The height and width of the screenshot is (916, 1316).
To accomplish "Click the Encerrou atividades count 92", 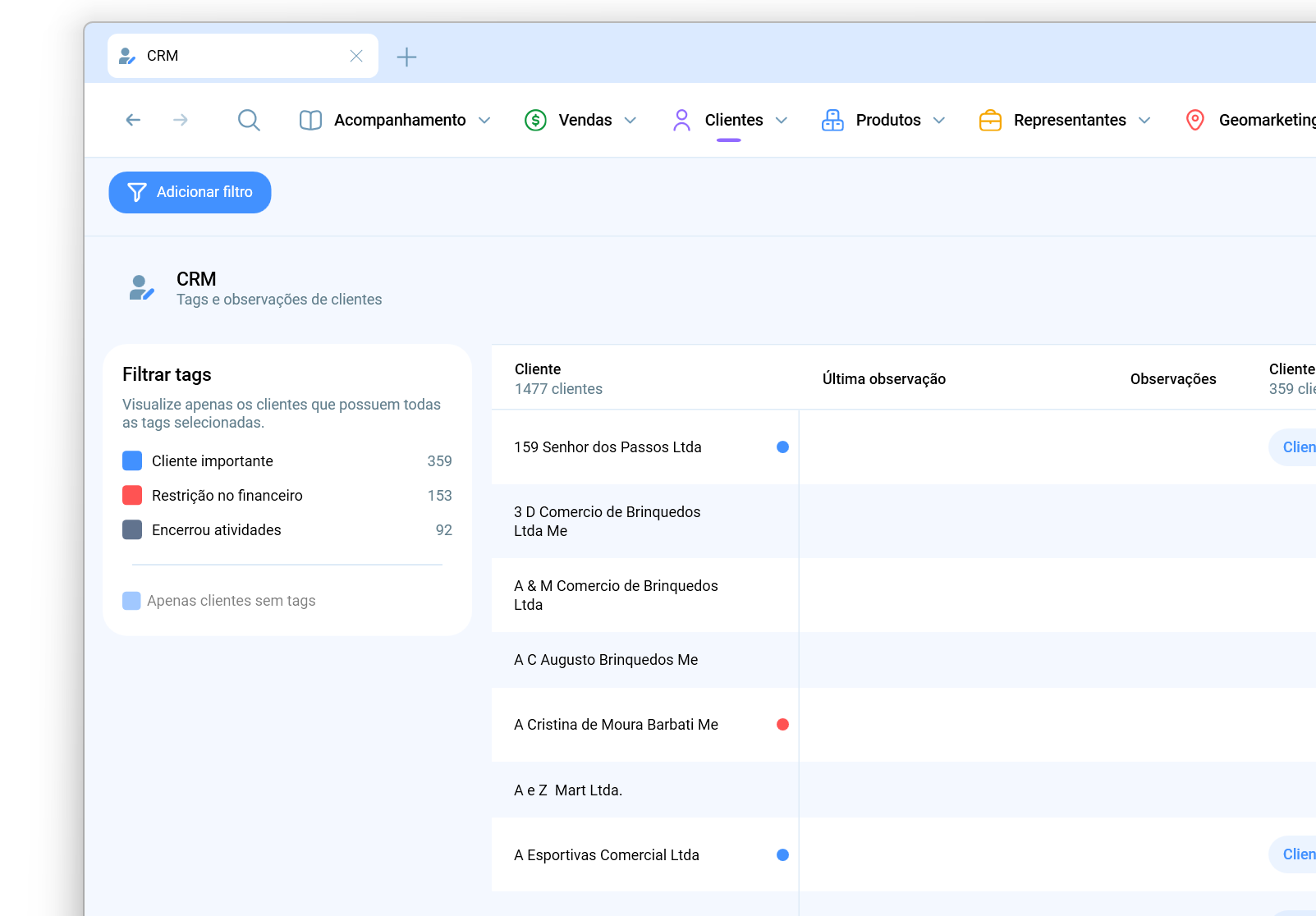I will 443,530.
